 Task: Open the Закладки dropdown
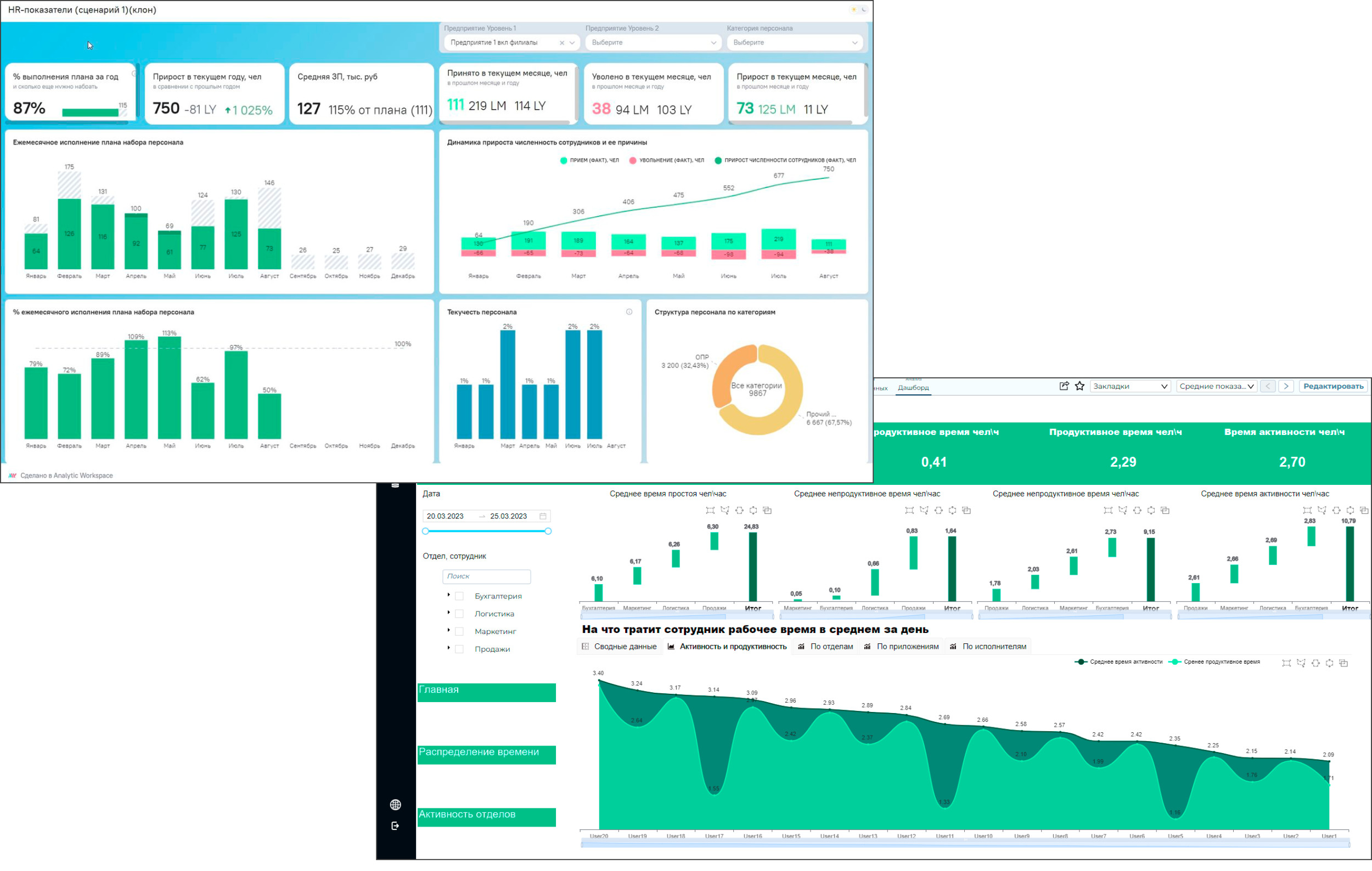(x=1130, y=386)
